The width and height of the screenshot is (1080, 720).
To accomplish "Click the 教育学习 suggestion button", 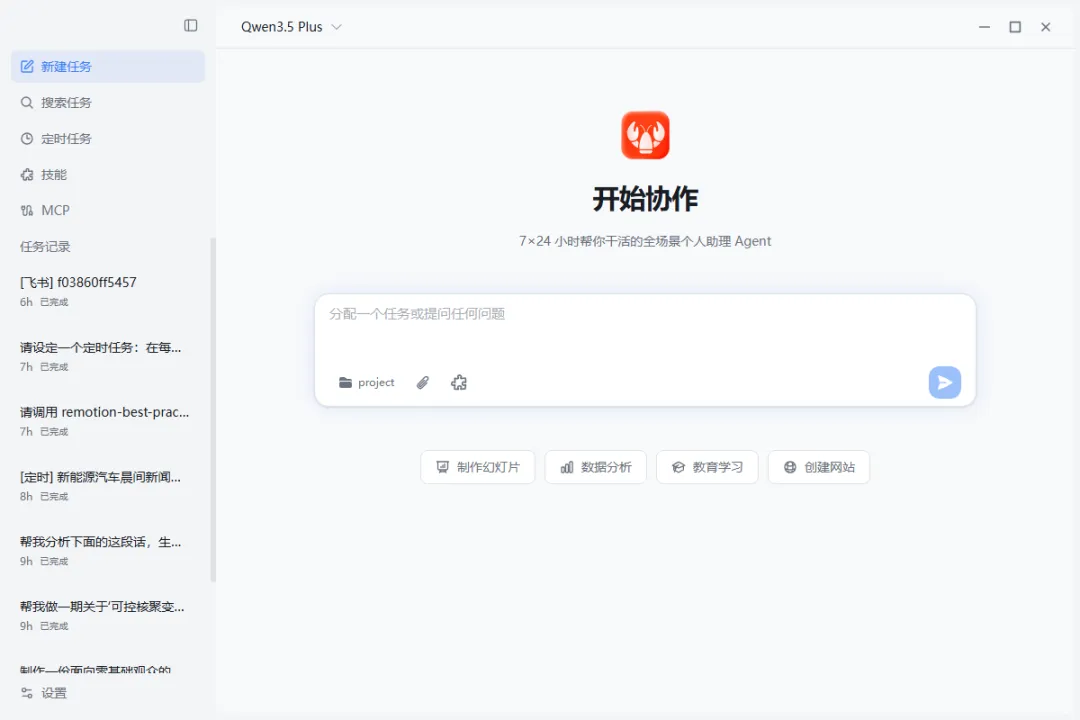I will 707,467.
